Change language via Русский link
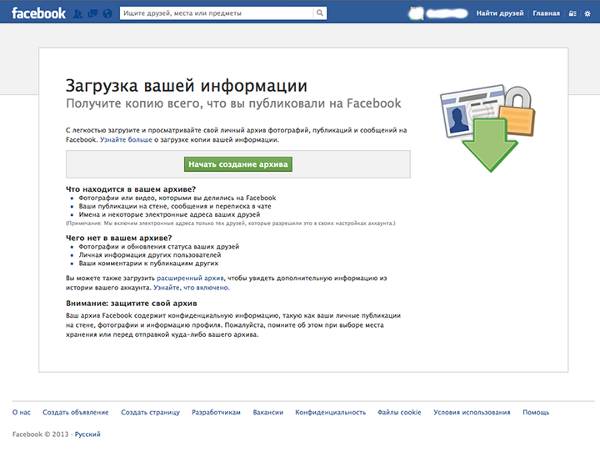Viewport: 600px width, 452px height. (87, 434)
